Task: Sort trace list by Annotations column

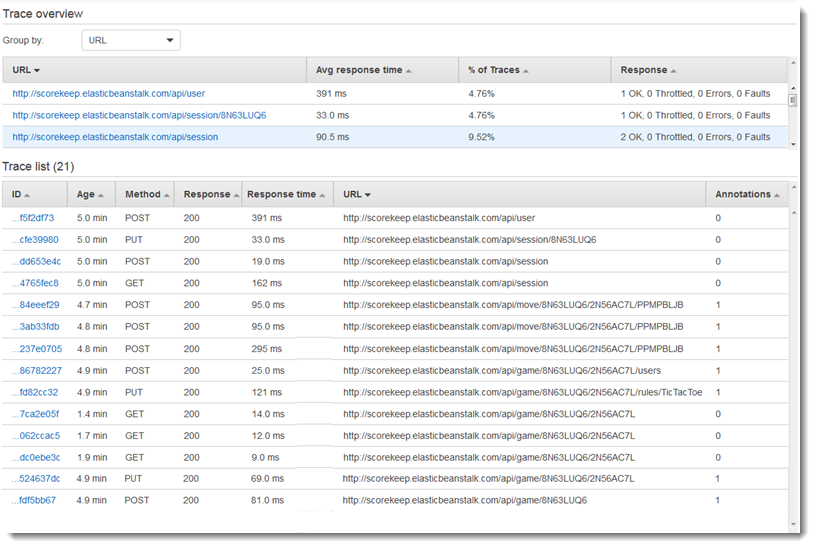Action: click(x=747, y=194)
